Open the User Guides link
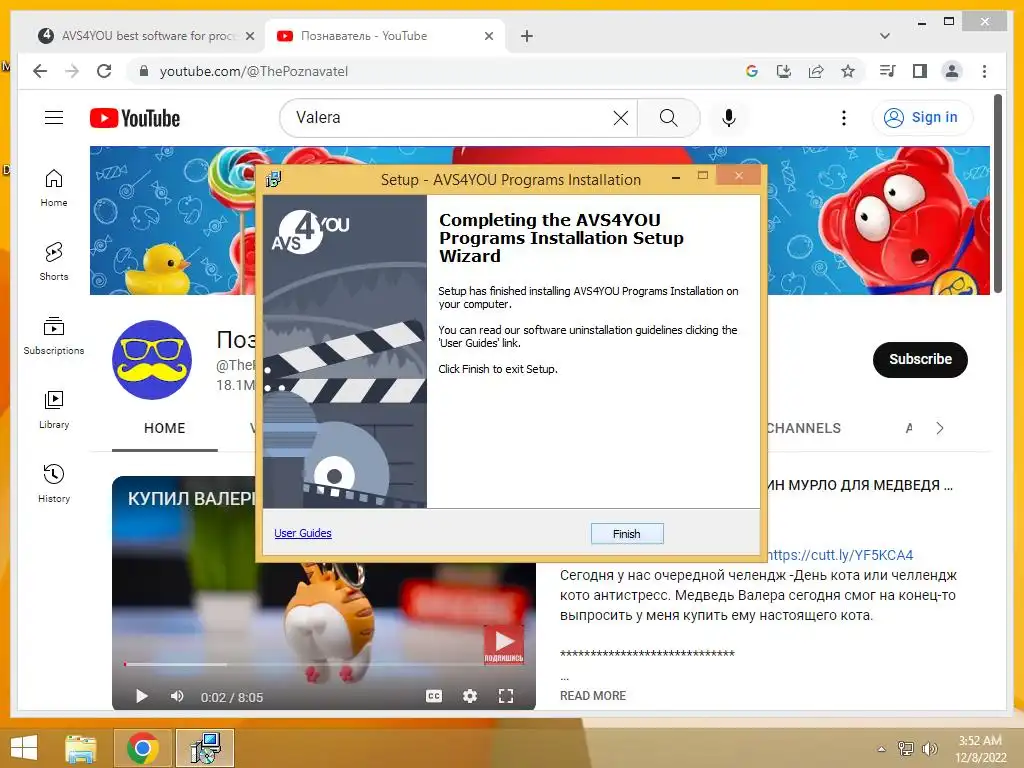This screenshot has height=768, width=1024. click(x=302, y=533)
